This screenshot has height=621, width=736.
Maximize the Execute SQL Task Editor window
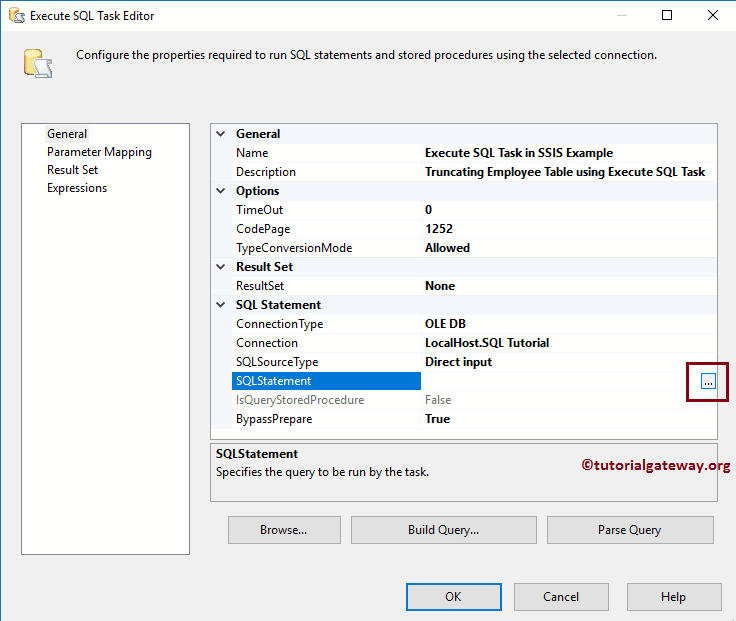coord(667,15)
